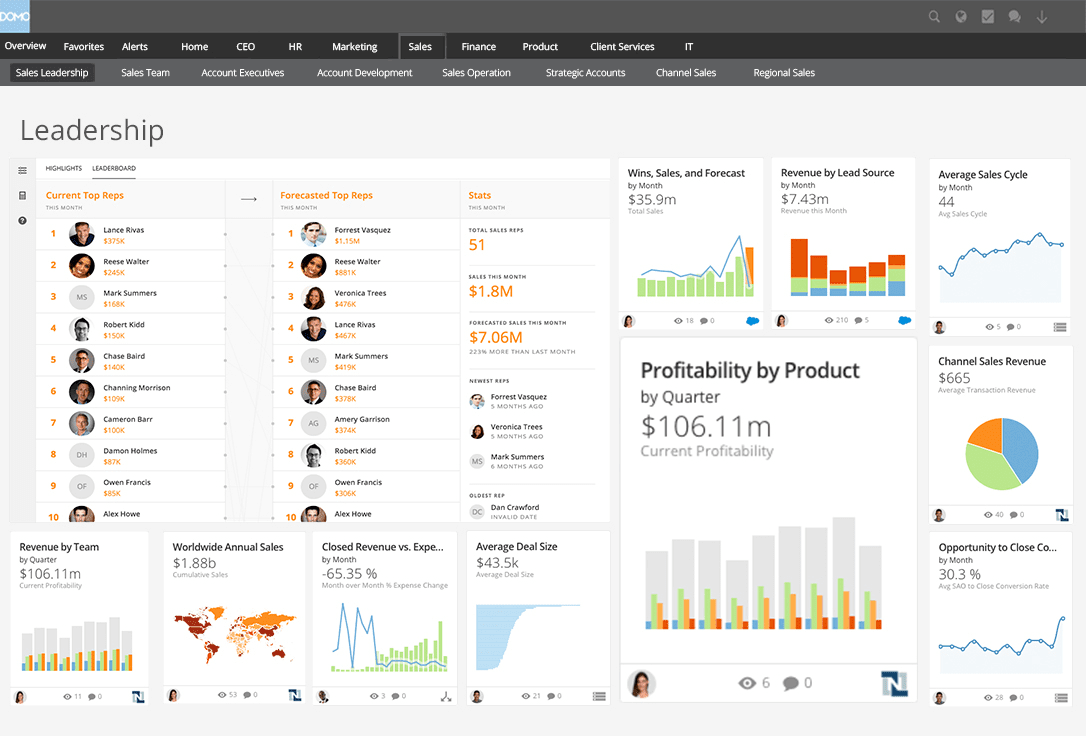Select the Sales Team subpage
This screenshot has height=736, width=1086.
click(145, 73)
